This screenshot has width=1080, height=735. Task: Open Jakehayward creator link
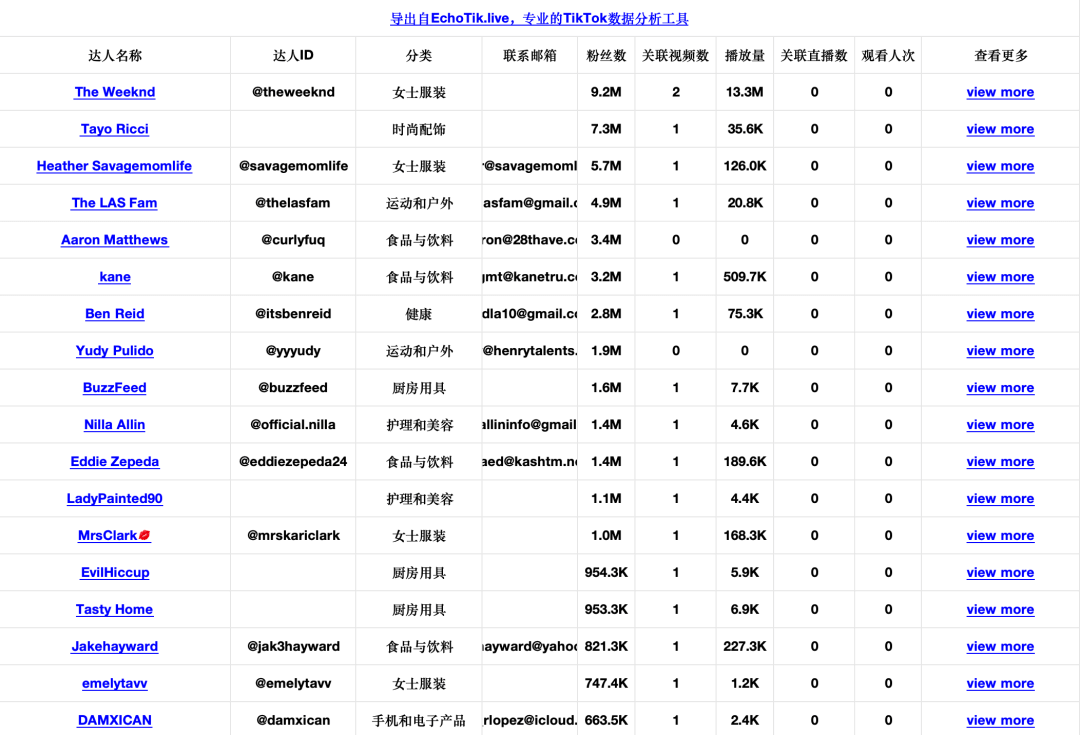114,646
